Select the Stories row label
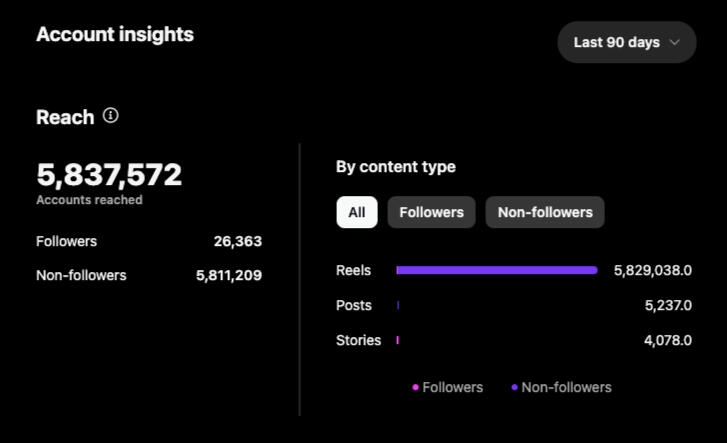 pyautogui.click(x=358, y=340)
